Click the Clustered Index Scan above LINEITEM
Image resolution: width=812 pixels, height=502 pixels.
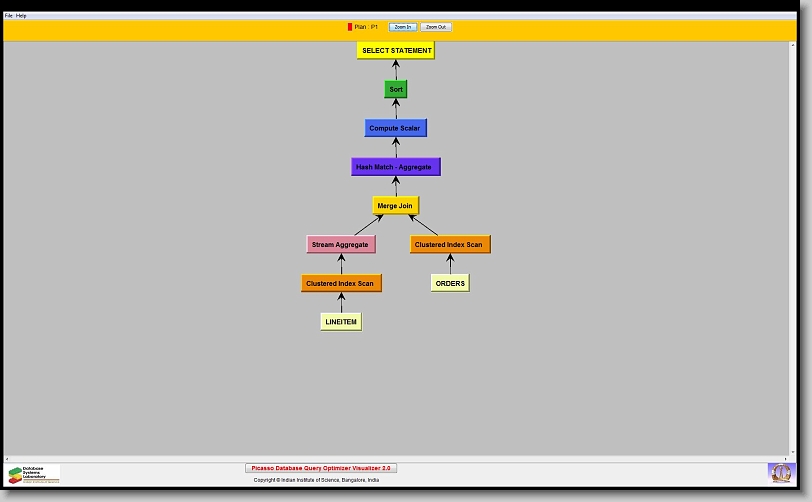341,283
